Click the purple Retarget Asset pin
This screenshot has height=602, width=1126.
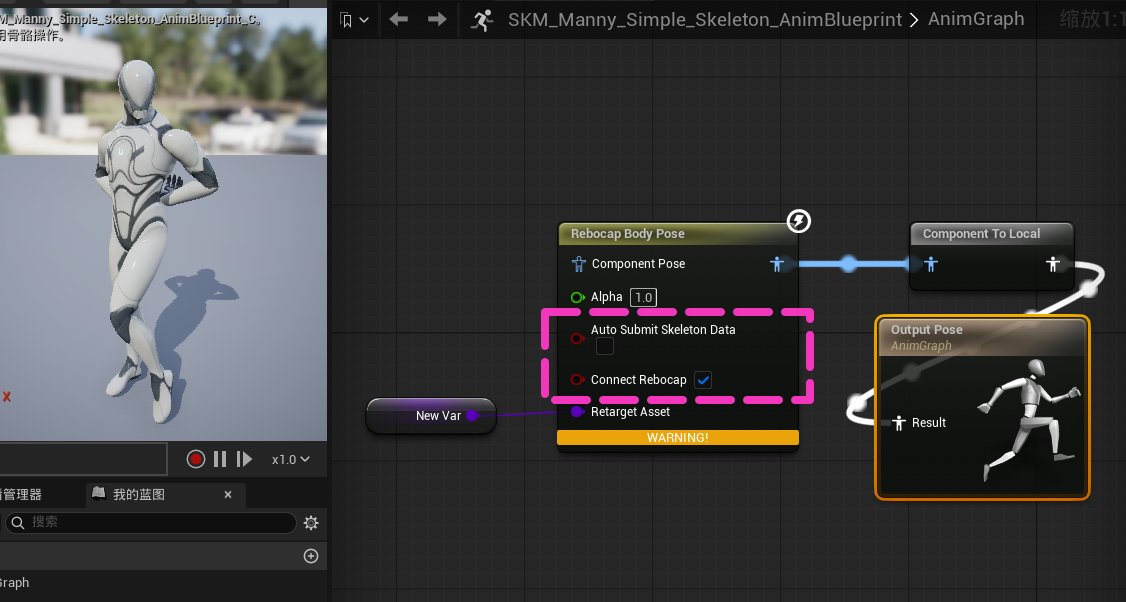[x=577, y=412]
